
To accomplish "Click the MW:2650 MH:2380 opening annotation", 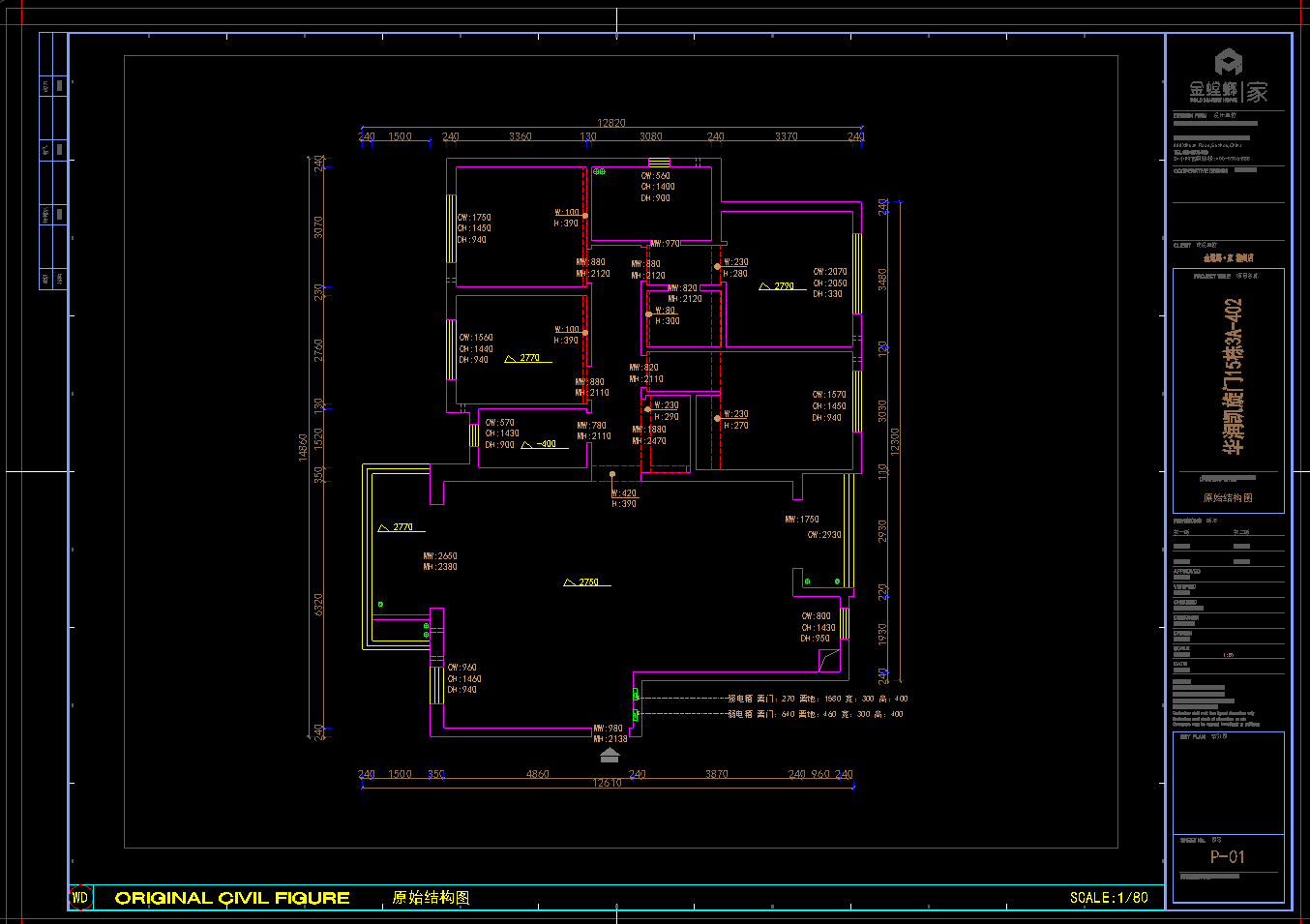I will (x=440, y=561).
